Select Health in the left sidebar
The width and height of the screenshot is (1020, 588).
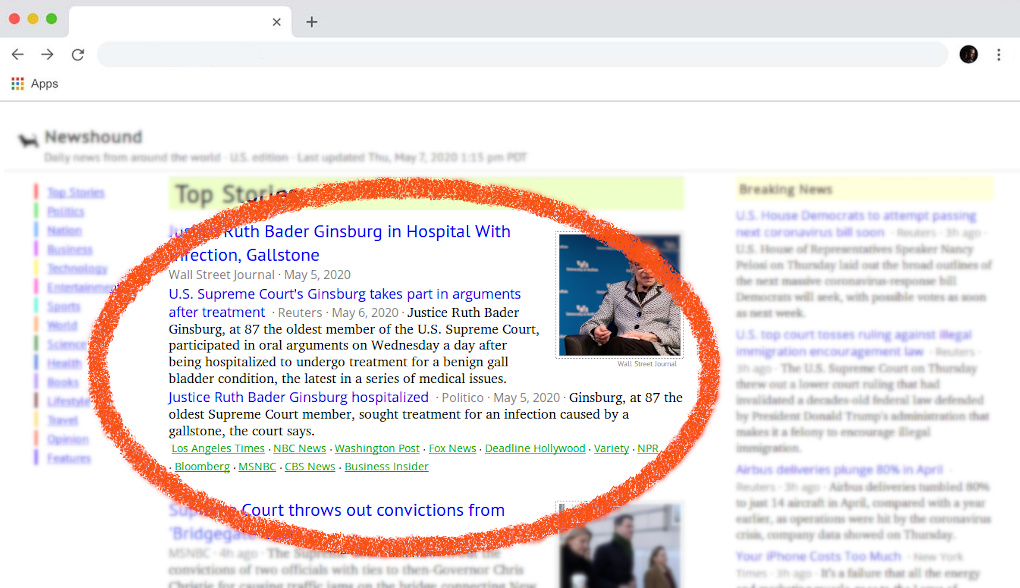[x=64, y=363]
